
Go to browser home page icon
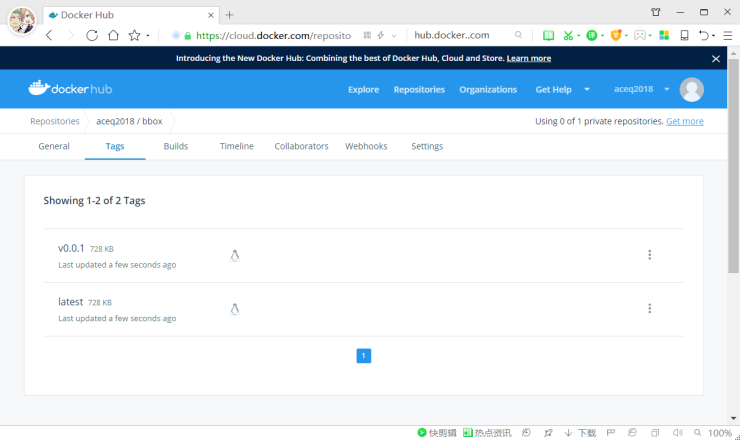point(113,35)
